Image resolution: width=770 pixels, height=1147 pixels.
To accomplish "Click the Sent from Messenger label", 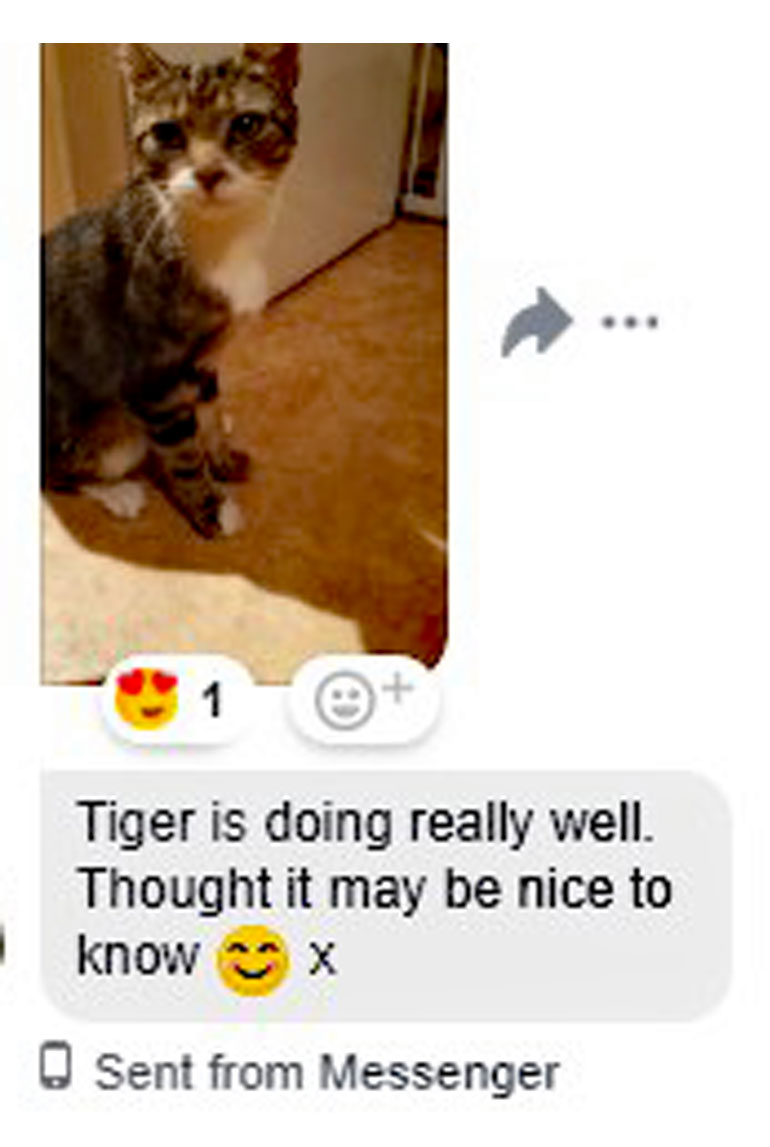I will click(x=327, y=1073).
